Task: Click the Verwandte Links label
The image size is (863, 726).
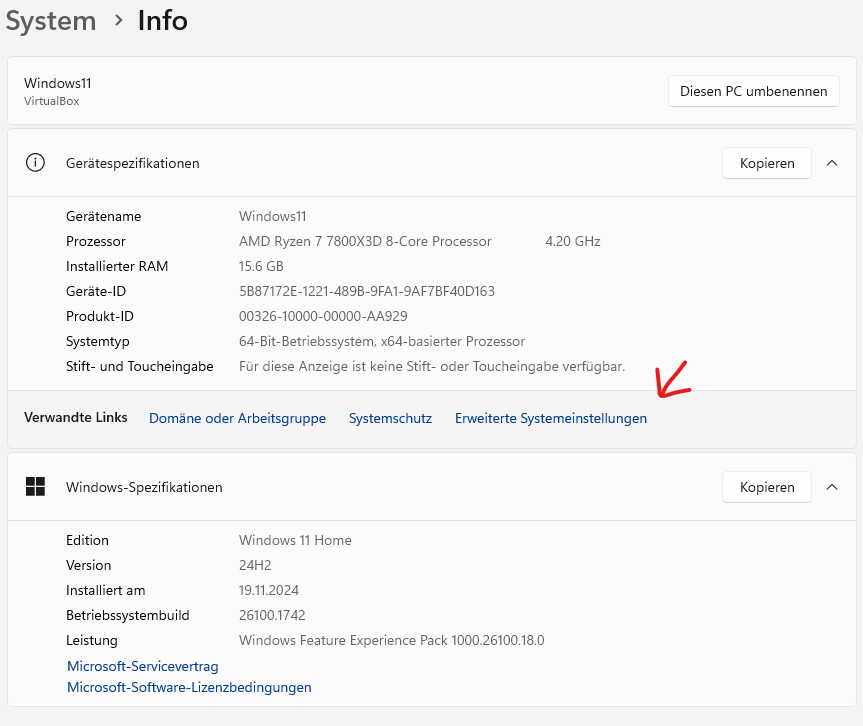Action: (x=75, y=417)
